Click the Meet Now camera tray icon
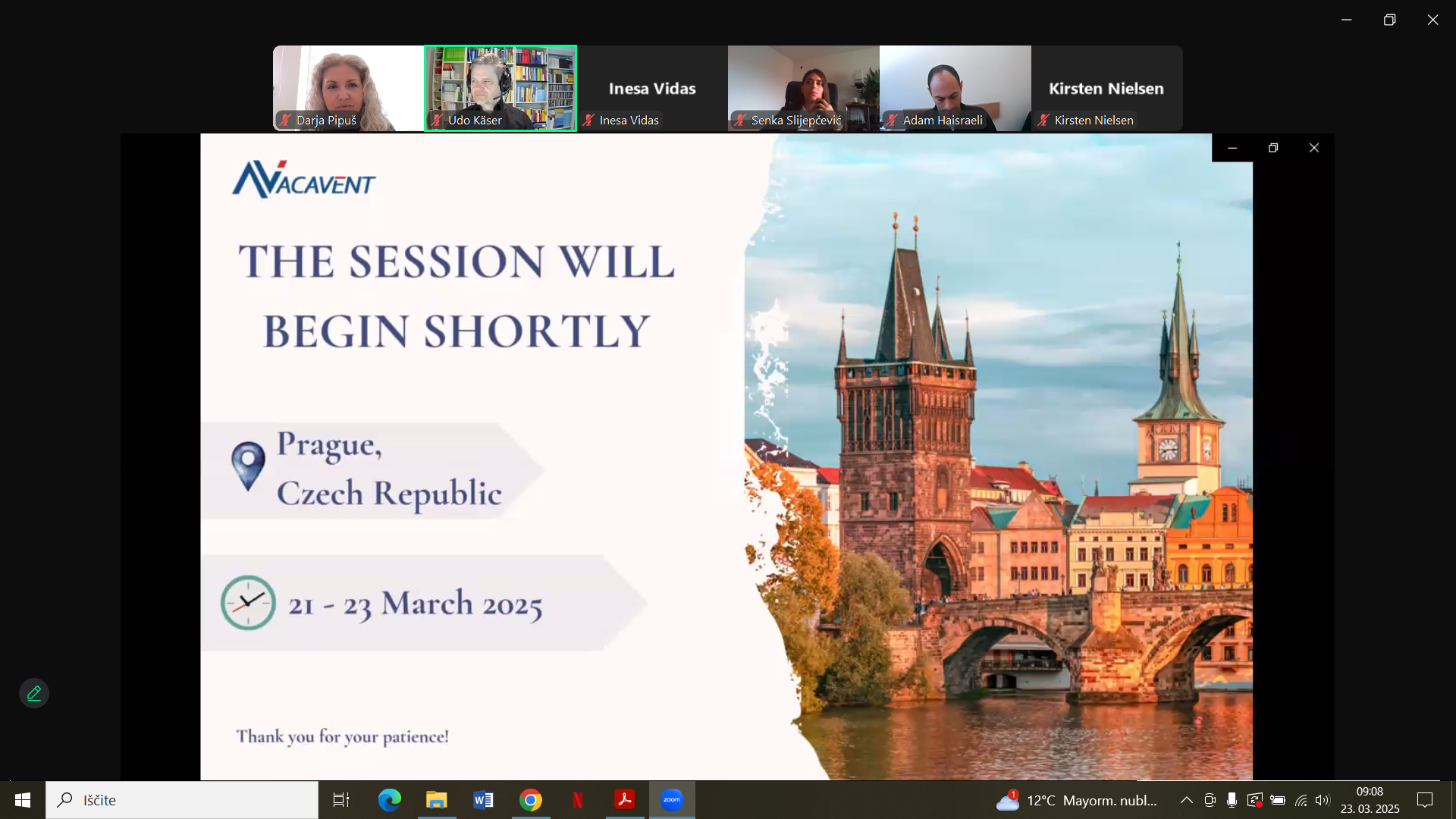The image size is (1456, 819). (1210, 800)
